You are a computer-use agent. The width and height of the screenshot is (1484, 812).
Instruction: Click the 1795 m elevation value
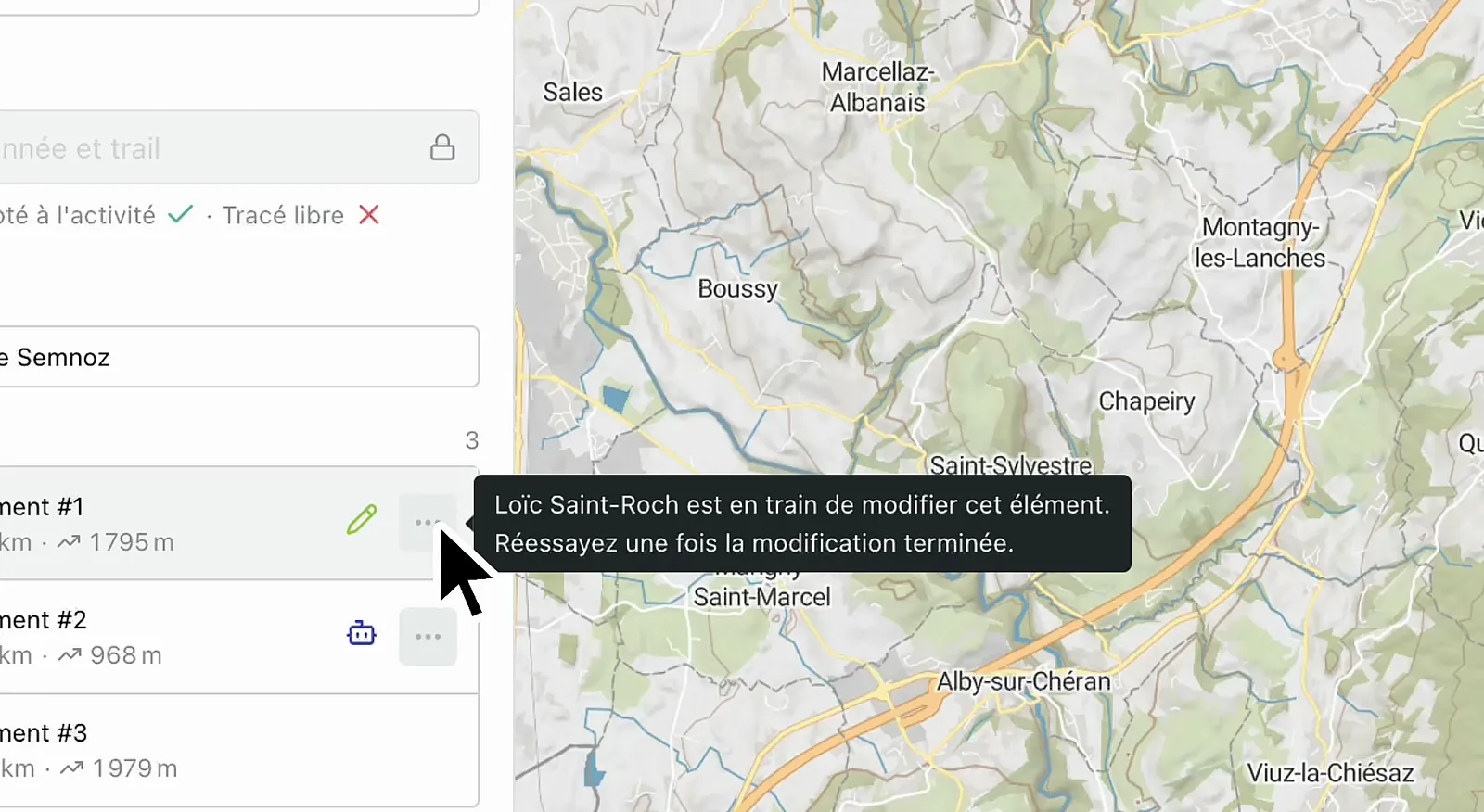(x=131, y=542)
